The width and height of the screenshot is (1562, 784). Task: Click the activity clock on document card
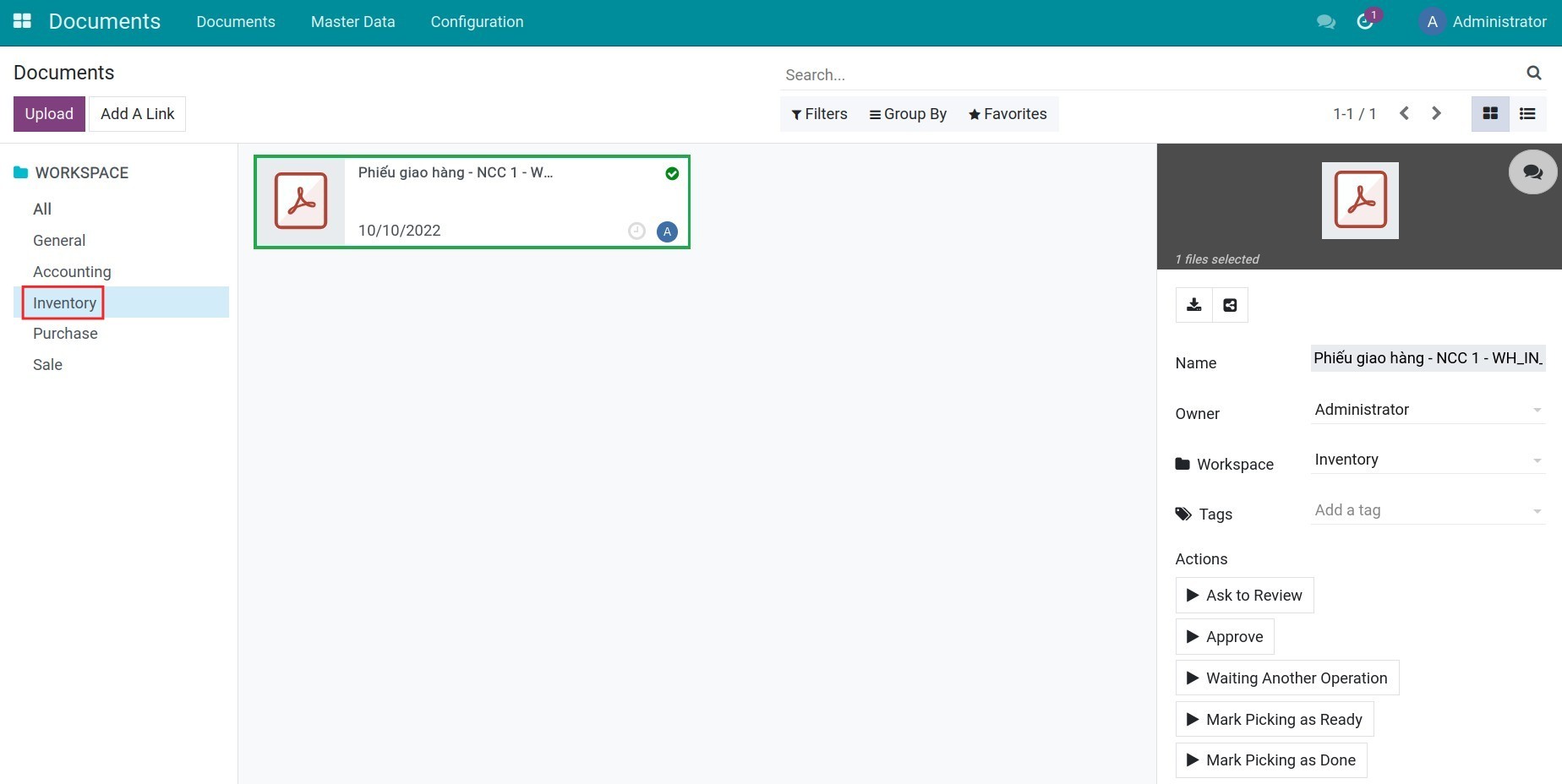(637, 231)
